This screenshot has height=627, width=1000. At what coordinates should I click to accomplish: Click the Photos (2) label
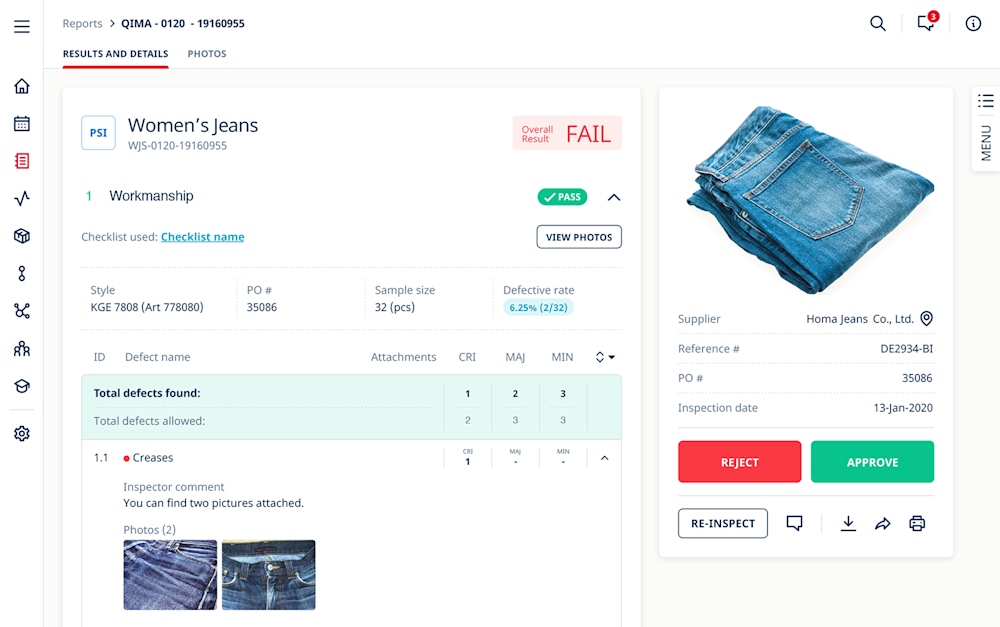click(149, 529)
